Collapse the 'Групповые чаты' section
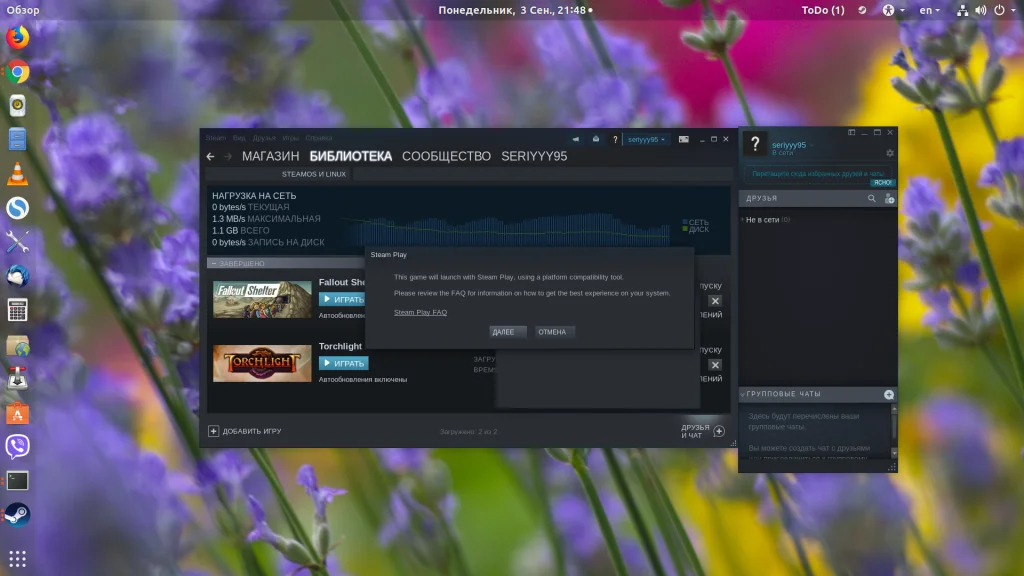1024x576 pixels. pyautogui.click(x=743, y=395)
